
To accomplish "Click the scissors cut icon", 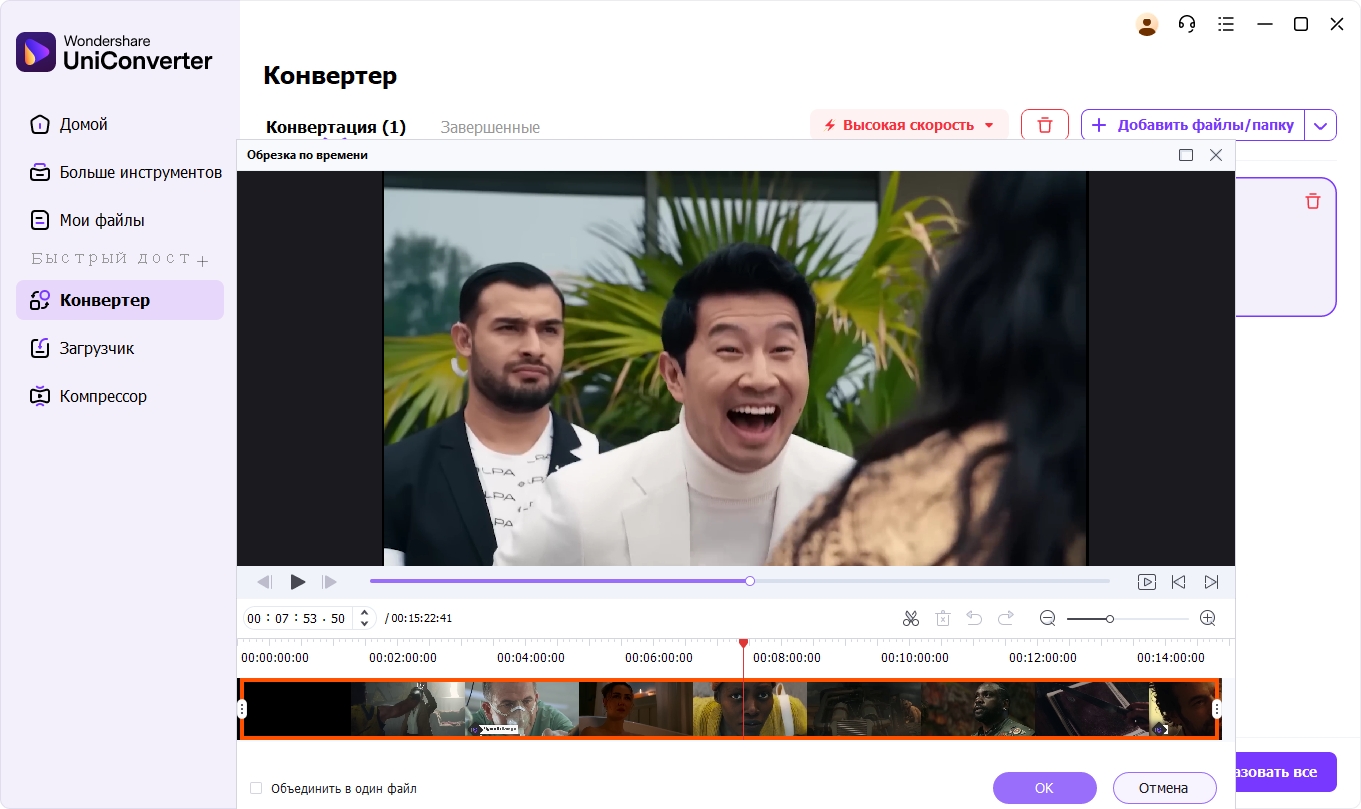I will (x=910, y=618).
